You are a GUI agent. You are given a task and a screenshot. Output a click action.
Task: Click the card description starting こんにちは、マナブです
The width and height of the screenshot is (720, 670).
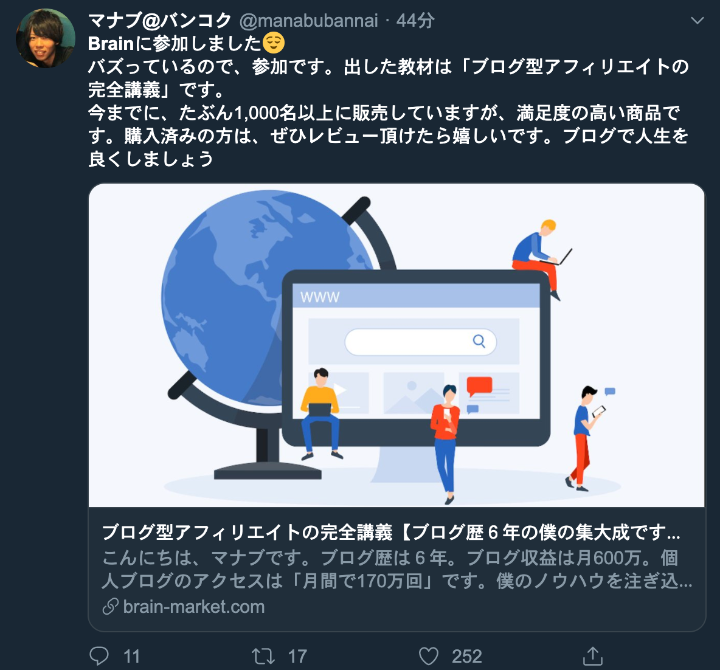[x=397, y=569]
